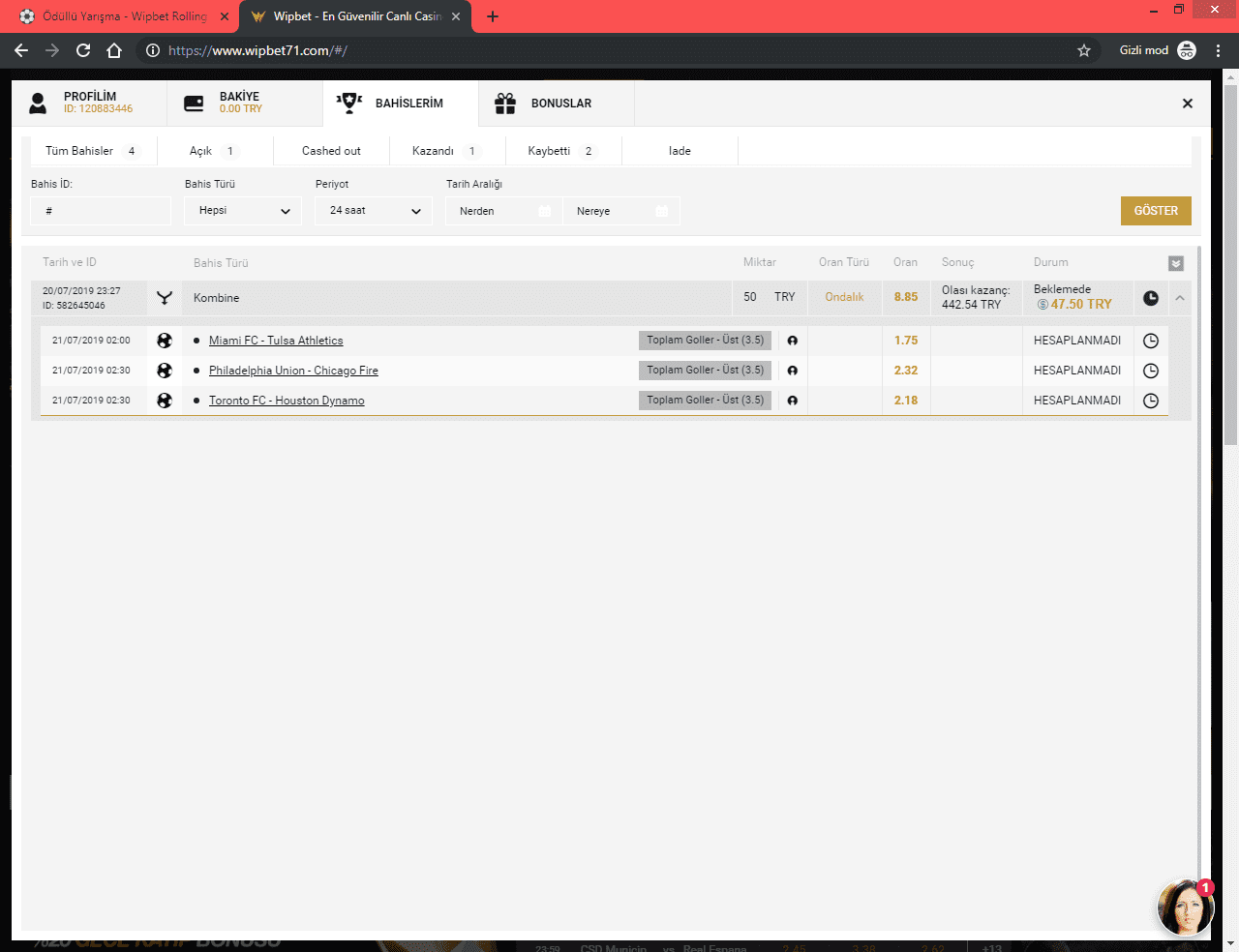Open the Philadelphia Union - Chicago Fire link
The height and width of the screenshot is (952, 1239).
pyautogui.click(x=293, y=371)
